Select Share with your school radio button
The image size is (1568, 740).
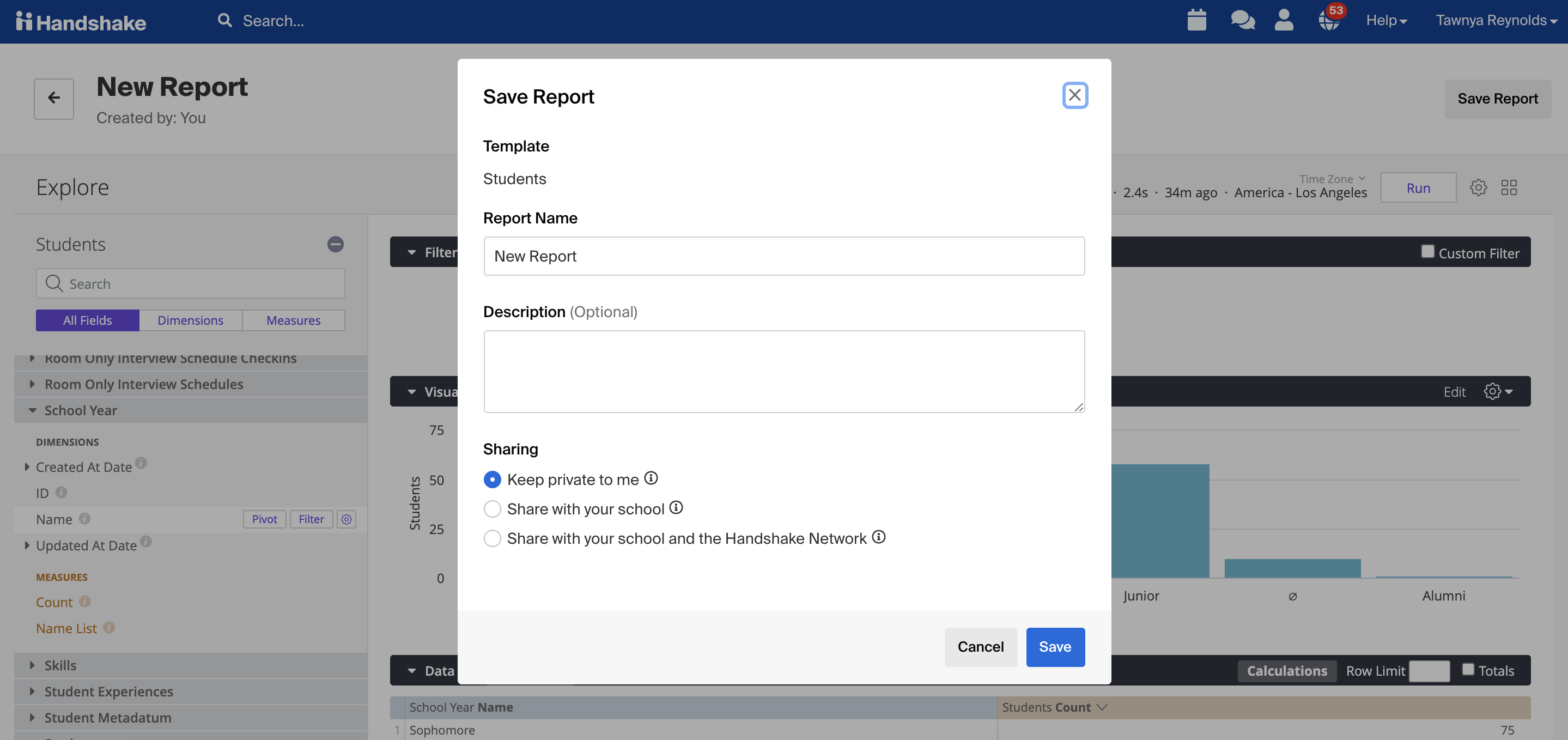click(x=492, y=508)
